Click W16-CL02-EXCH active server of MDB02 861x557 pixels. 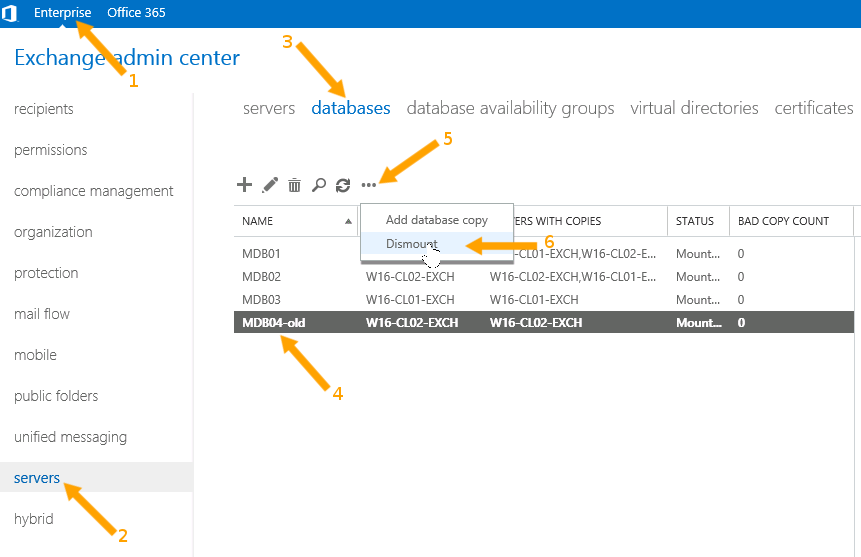[x=410, y=277]
